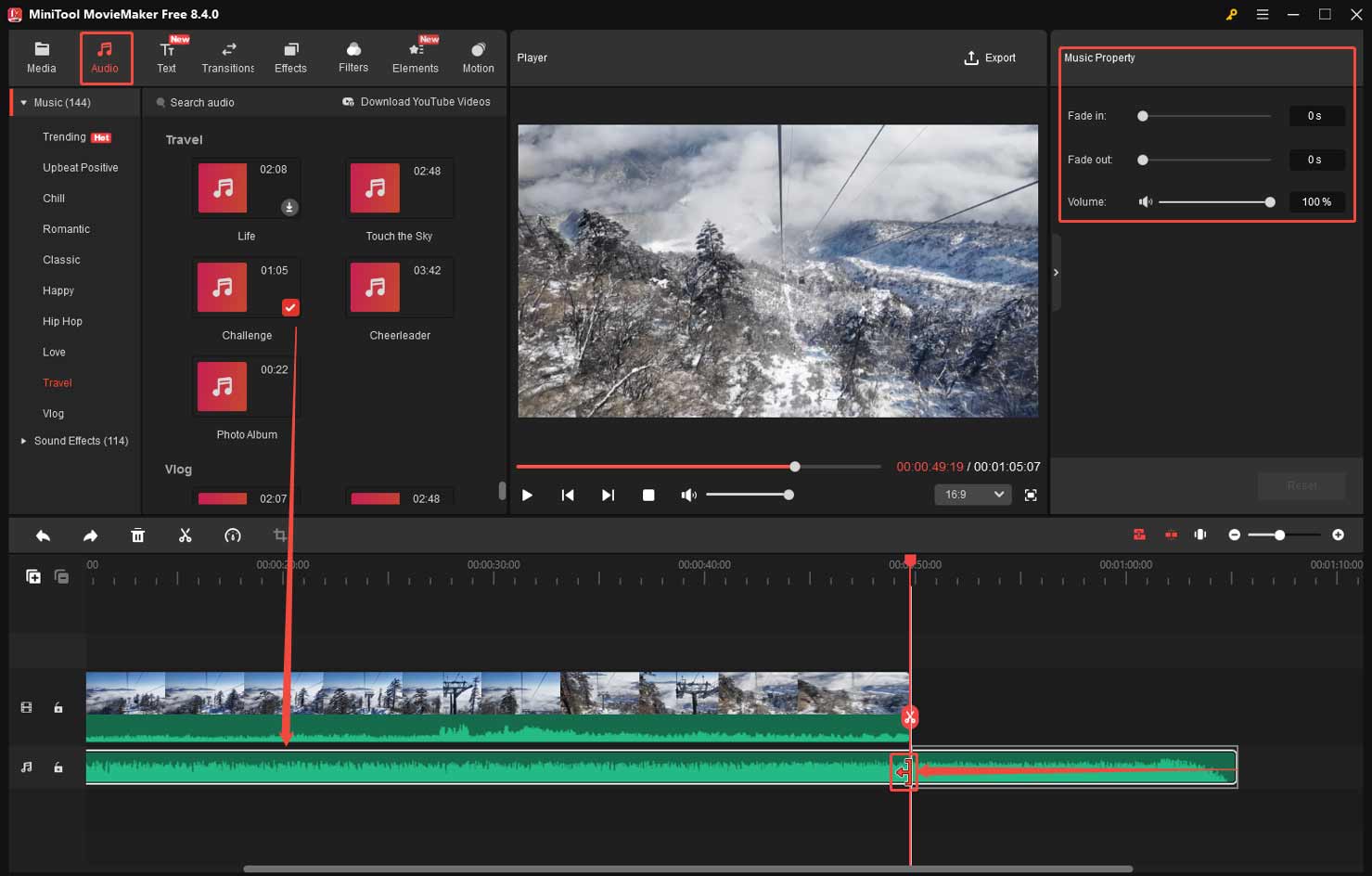Open Download YouTube Videos
The image size is (1372, 876).
point(416,102)
